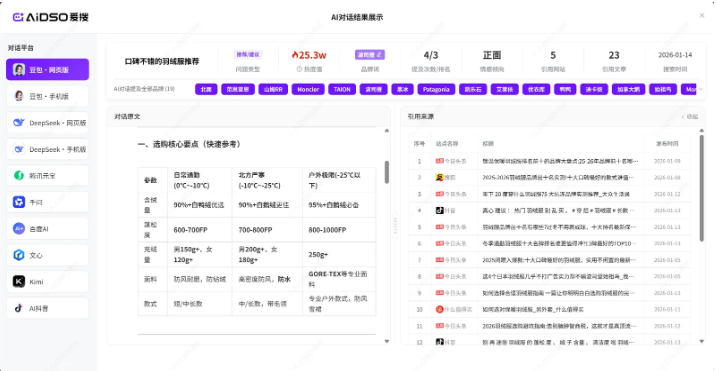Select the Patagonia brand tag
The width and height of the screenshot is (717, 371).
tap(436, 89)
